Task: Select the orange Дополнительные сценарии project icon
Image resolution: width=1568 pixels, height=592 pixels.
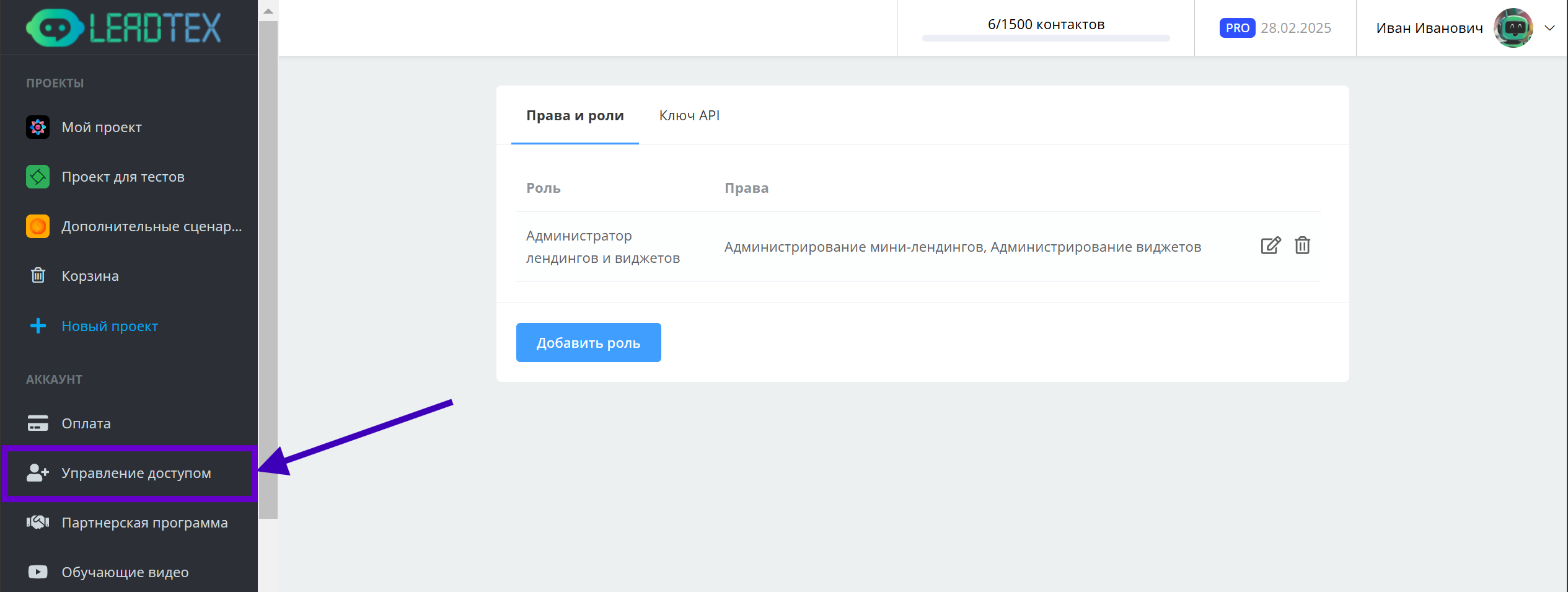Action: coord(38,226)
